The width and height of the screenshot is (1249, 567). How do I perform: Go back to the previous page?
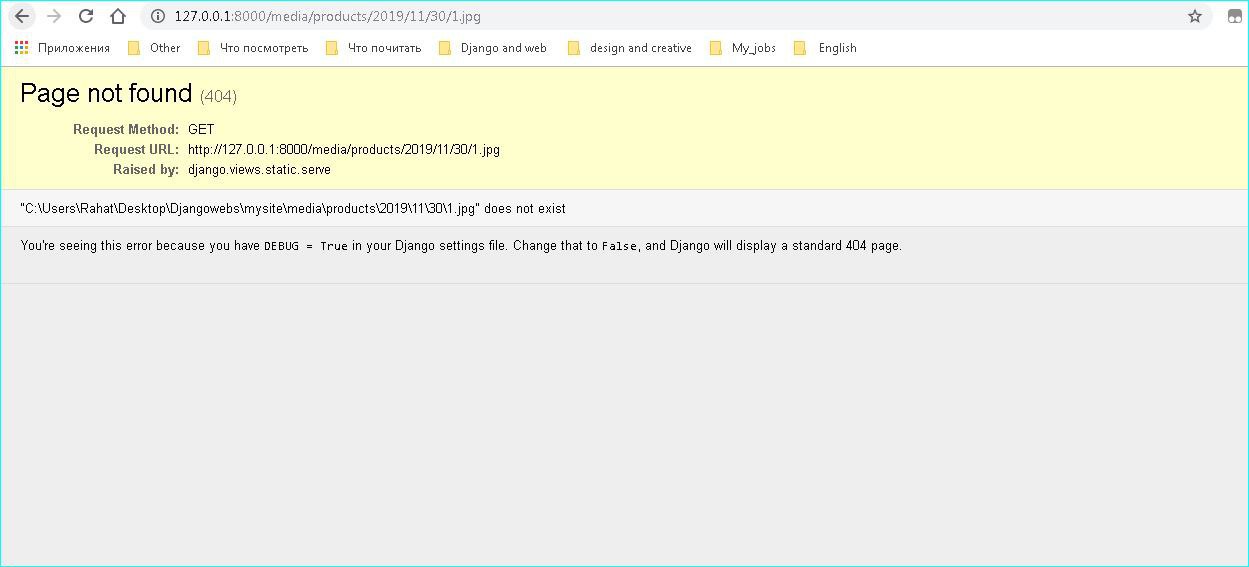coord(22,16)
